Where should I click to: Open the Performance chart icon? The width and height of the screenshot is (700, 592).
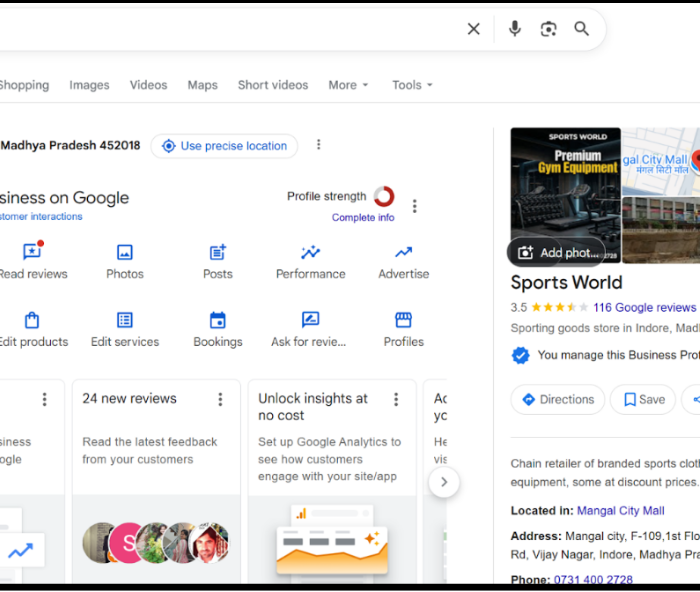311,252
